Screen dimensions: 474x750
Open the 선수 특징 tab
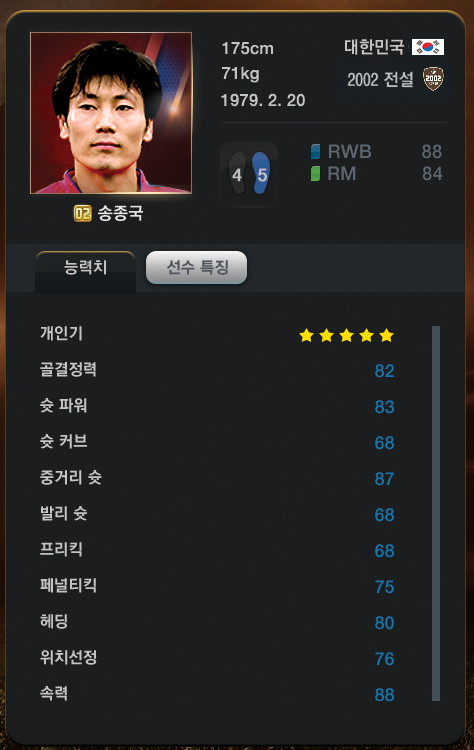[x=197, y=267]
